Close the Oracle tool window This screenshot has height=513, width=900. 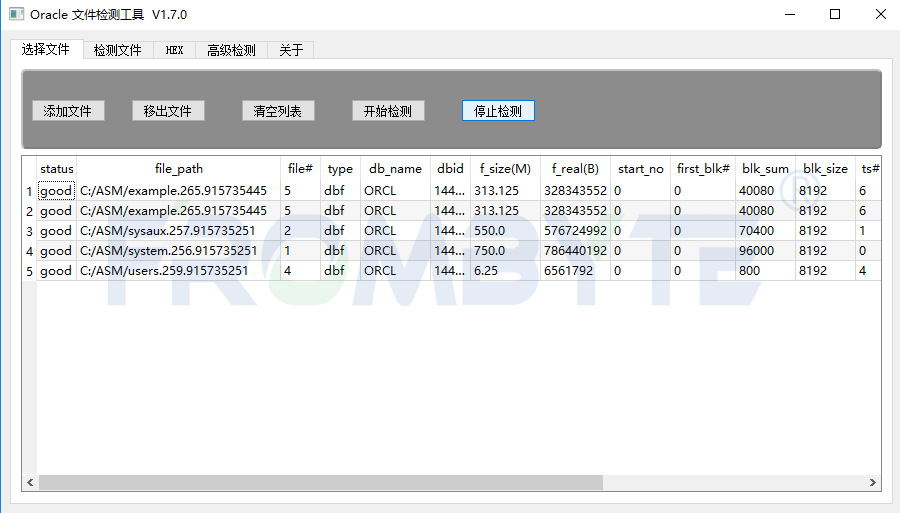pos(880,14)
